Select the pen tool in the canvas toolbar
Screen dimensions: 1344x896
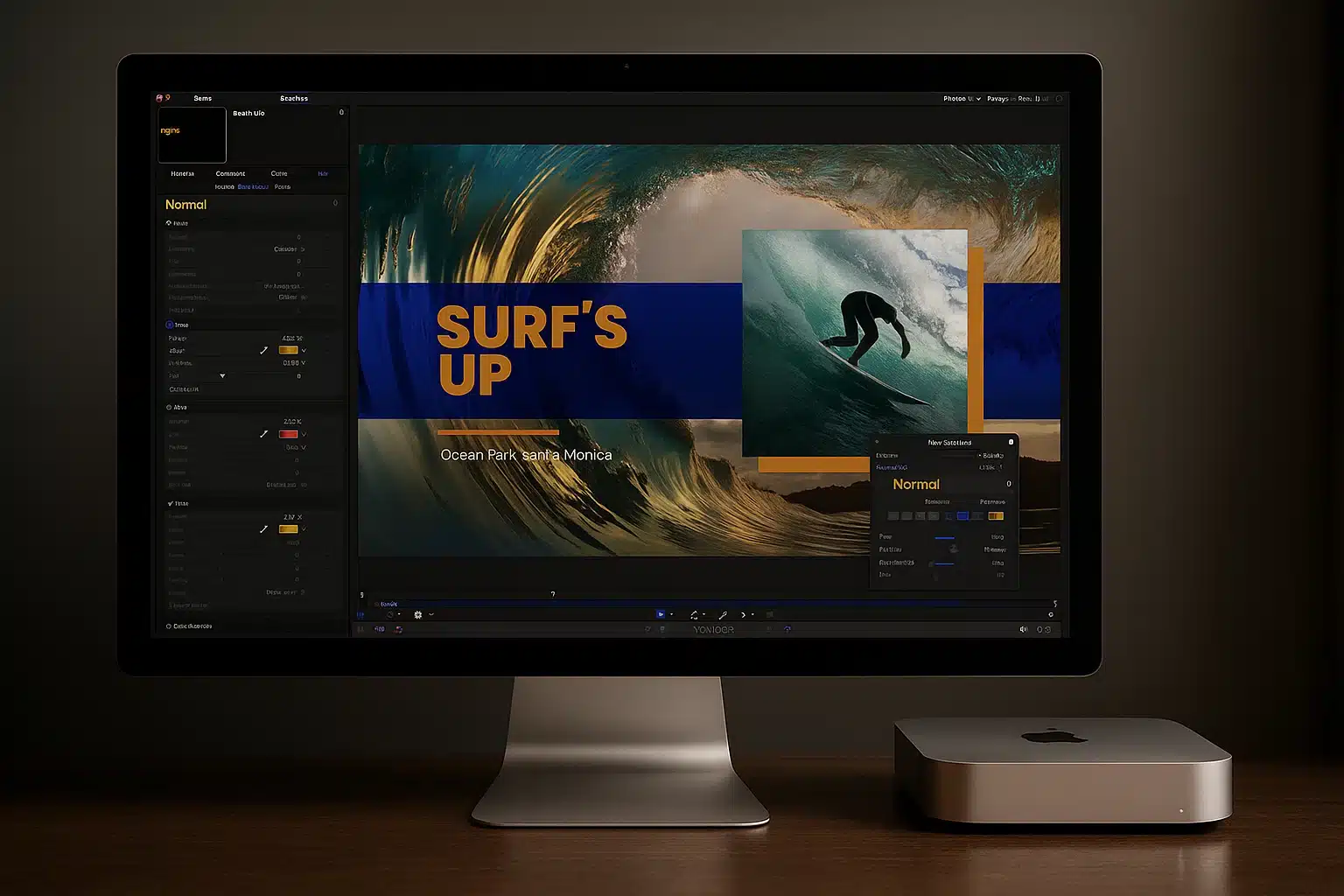(x=723, y=614)
